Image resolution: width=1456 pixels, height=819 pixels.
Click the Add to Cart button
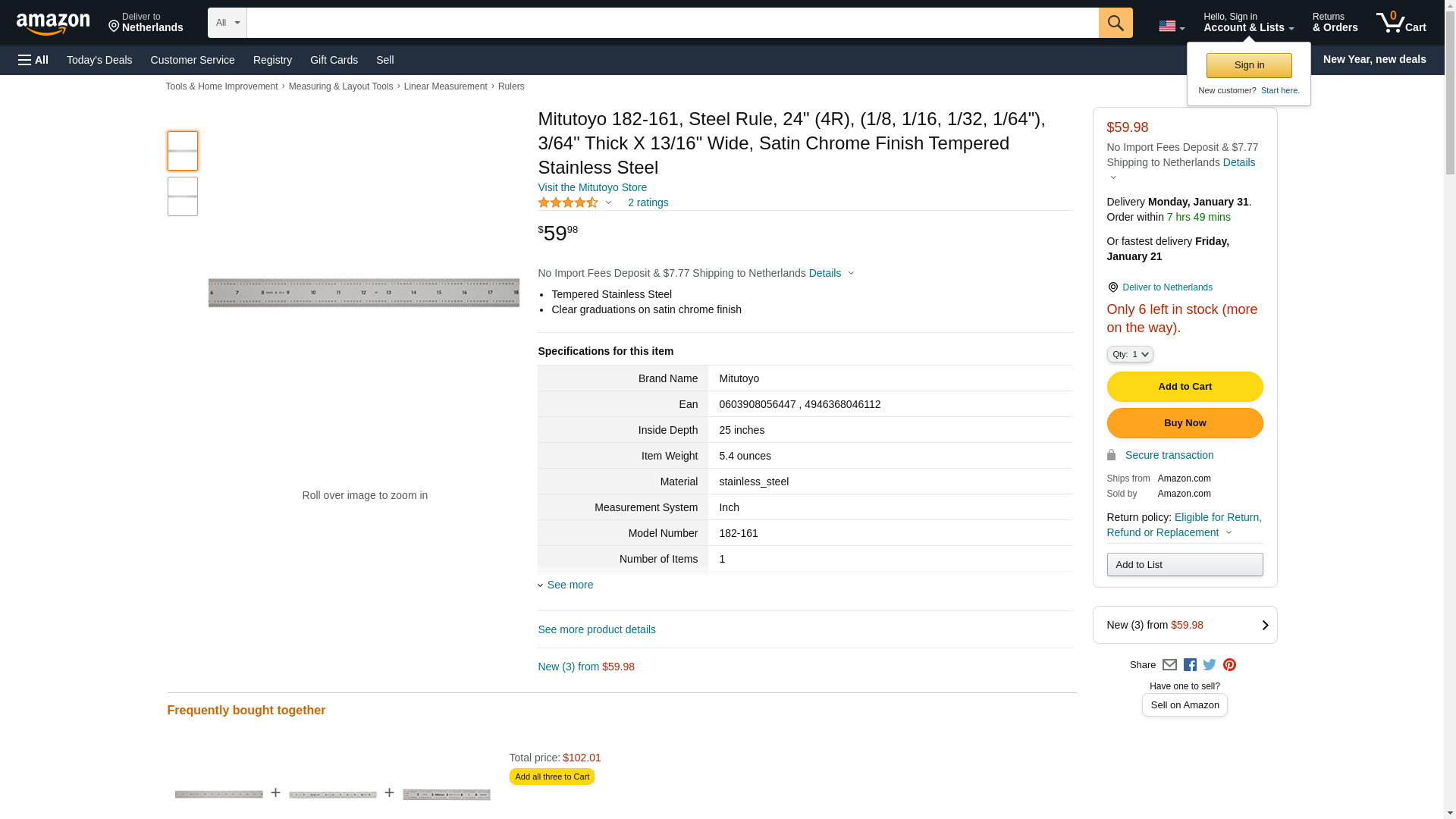tap(1185, 387)
